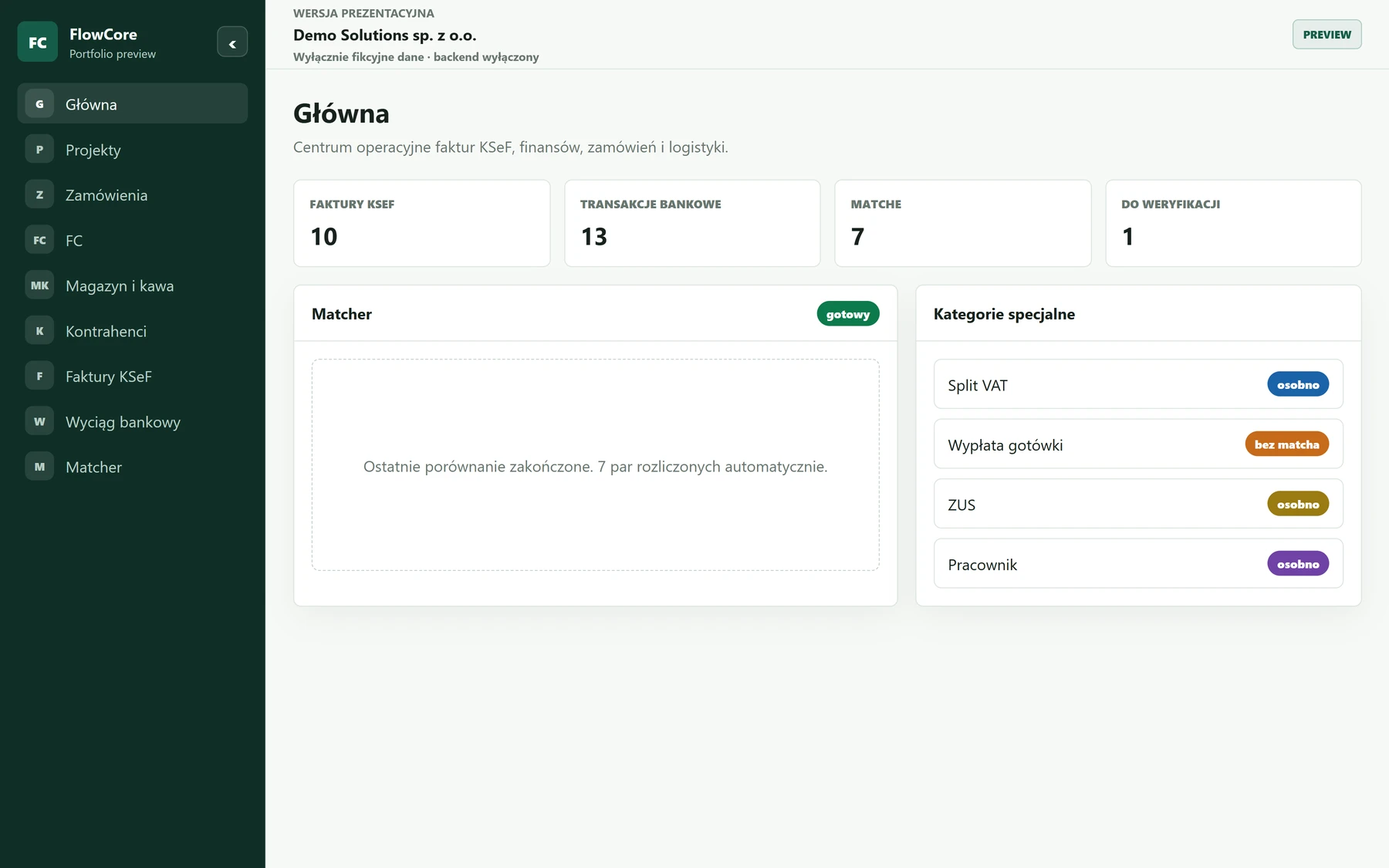Navigate to Kontrahenci section
This screenshot has height=868, width=1389.
(133, 331)
